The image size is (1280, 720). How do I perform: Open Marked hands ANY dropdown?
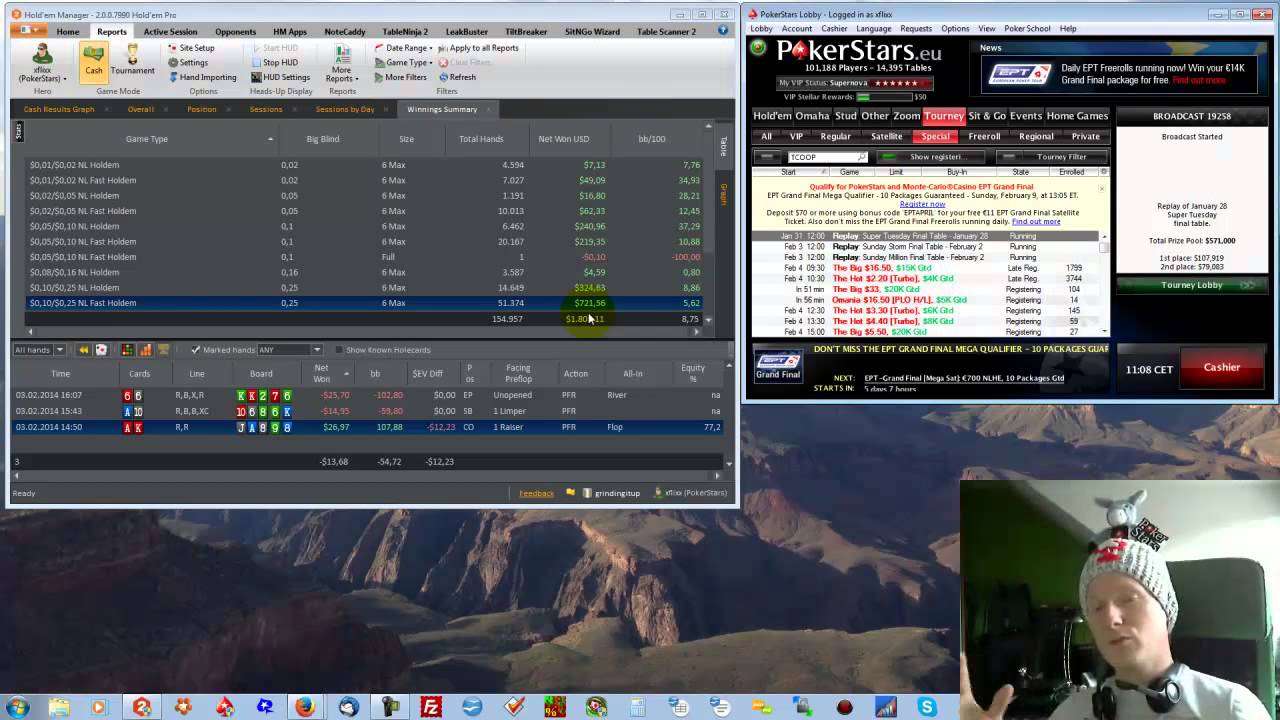pyautogui.click(x=289, y=350)
